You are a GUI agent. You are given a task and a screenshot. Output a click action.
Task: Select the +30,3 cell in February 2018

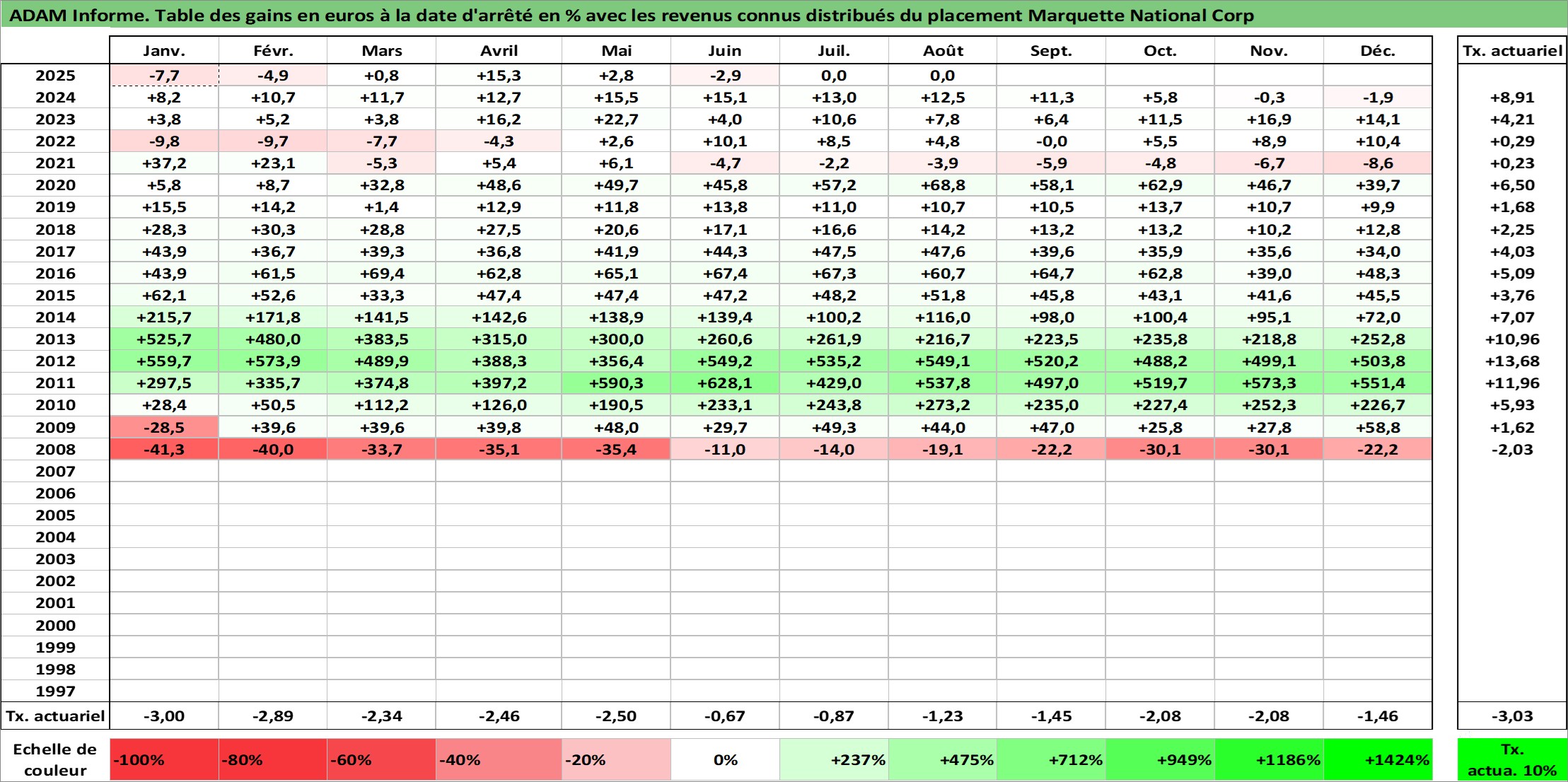click(273, 230)
